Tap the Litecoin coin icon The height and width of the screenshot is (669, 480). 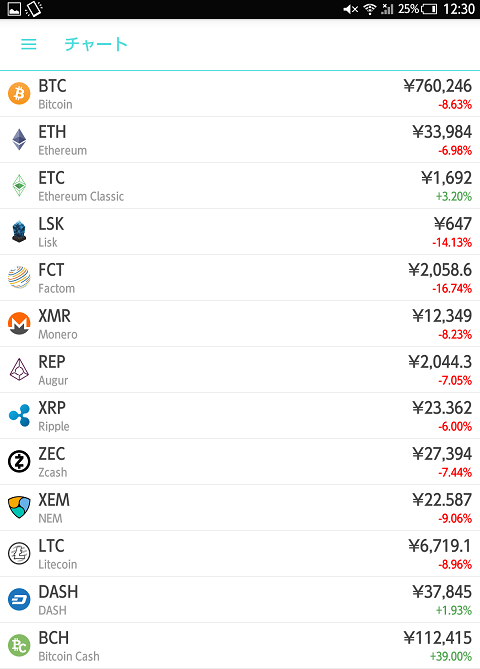19,553
